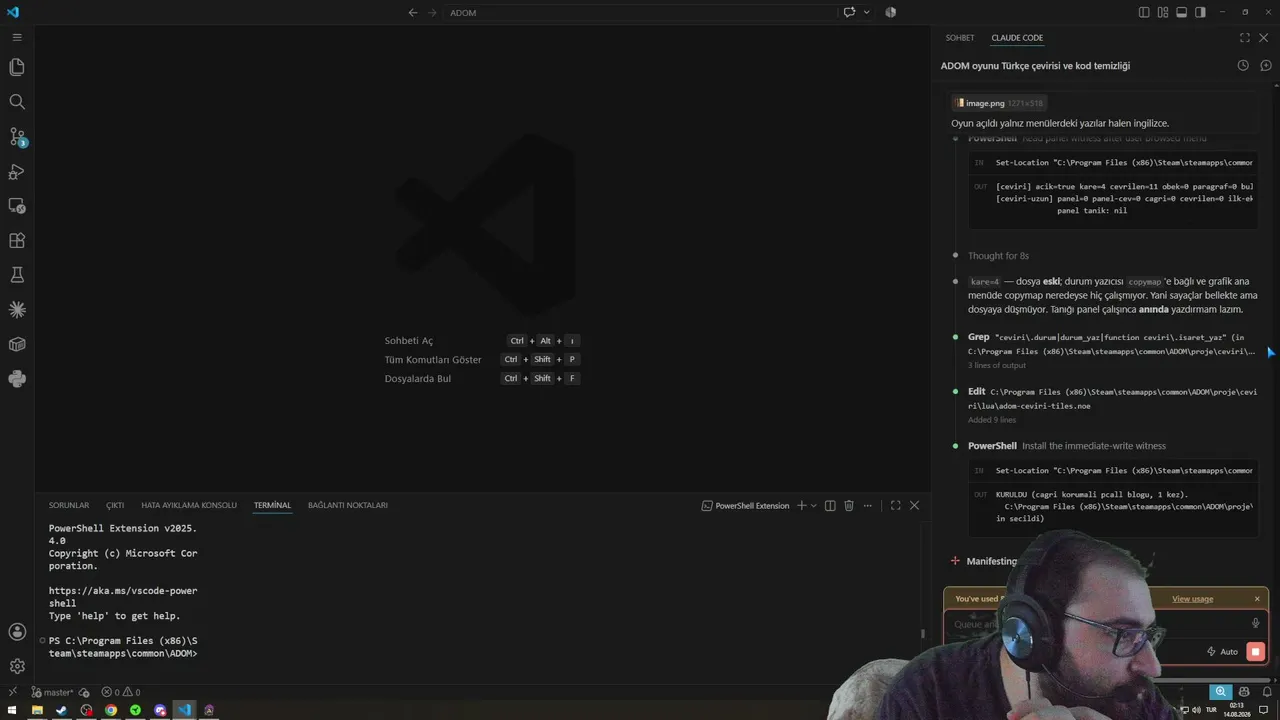Expand the 'Thought for 8s' block
Screen dimensions: 1280x720
coord(998,256)
